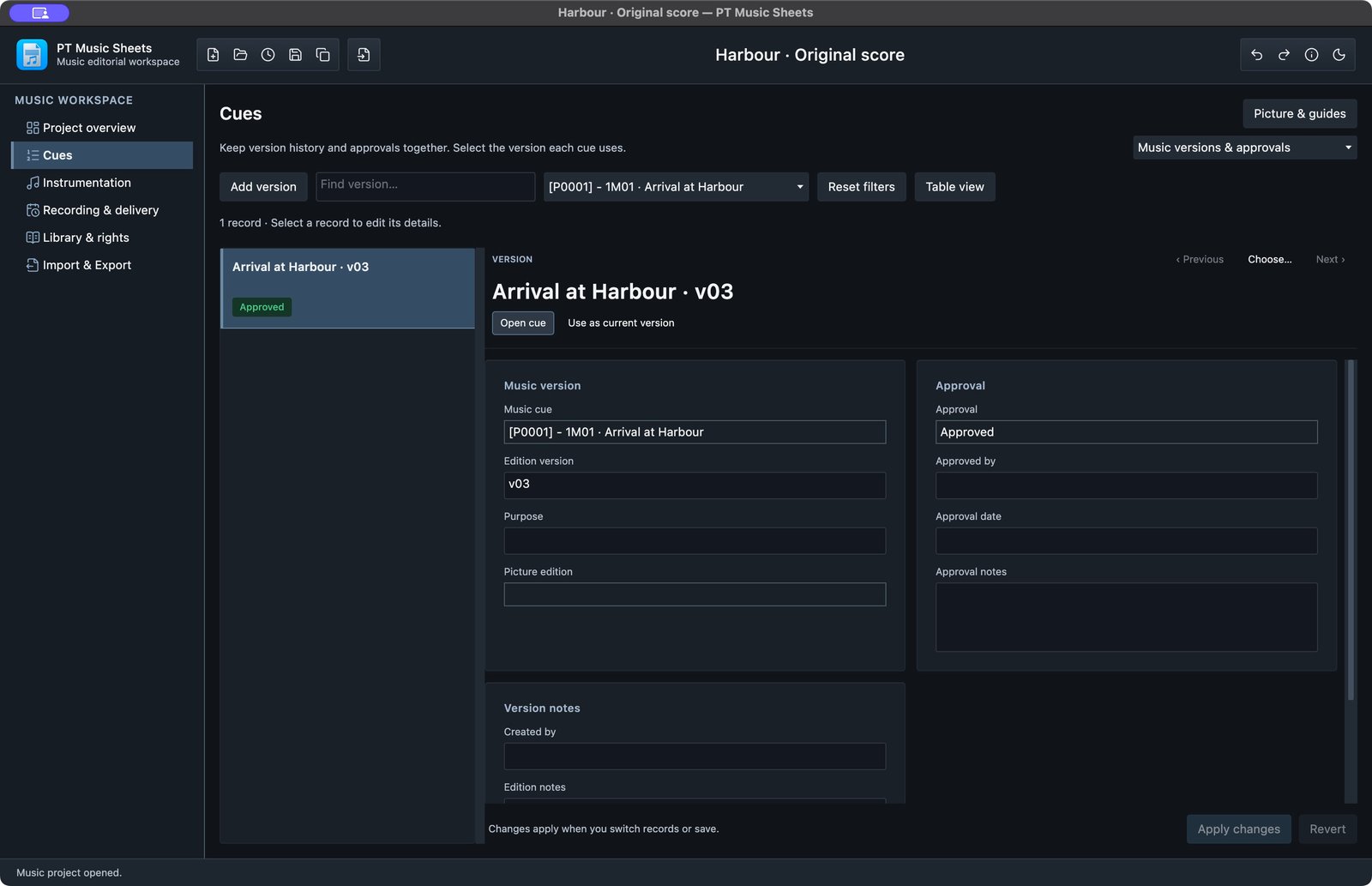This screenshot has height=886, width=1372.
Task: Click Use as current version
Action: [621, 323]
